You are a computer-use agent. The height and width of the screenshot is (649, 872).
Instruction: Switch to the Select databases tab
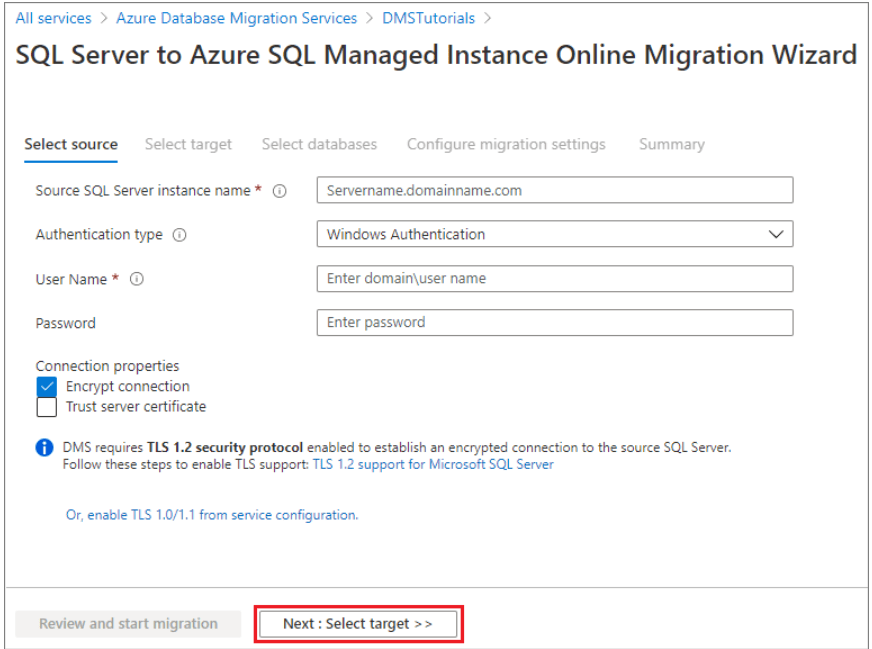point(319,144)
